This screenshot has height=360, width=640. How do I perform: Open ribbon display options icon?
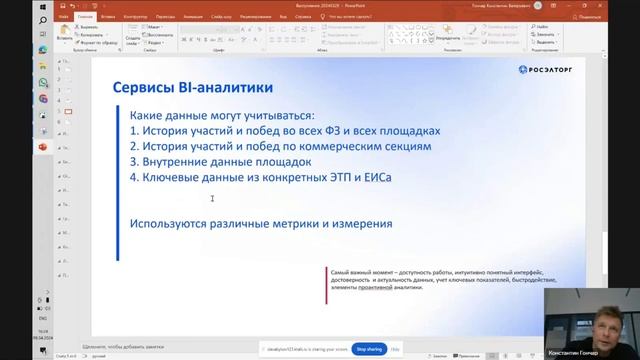point(553,6)
